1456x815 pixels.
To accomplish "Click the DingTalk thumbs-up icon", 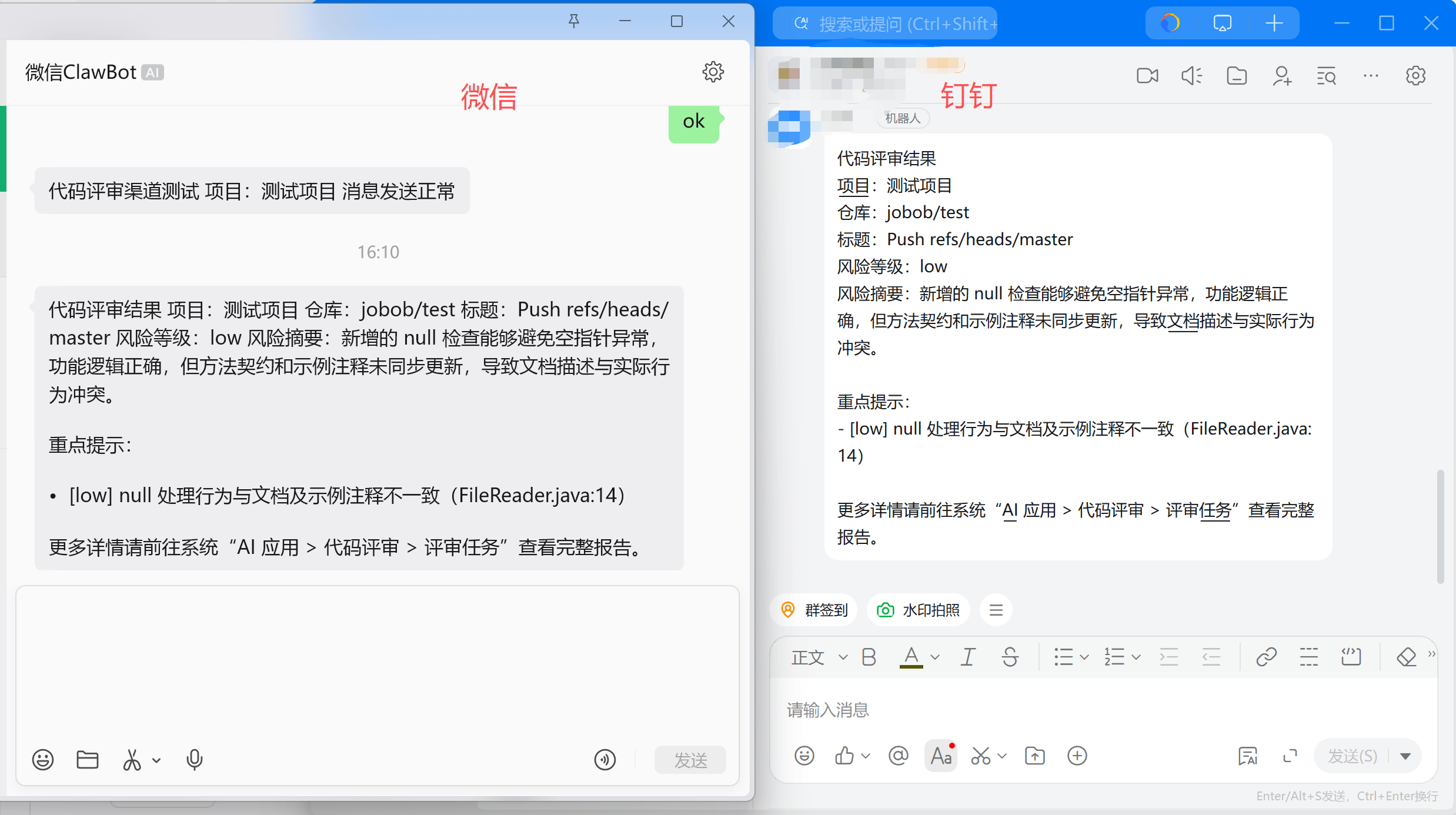I will coord(844,755).
